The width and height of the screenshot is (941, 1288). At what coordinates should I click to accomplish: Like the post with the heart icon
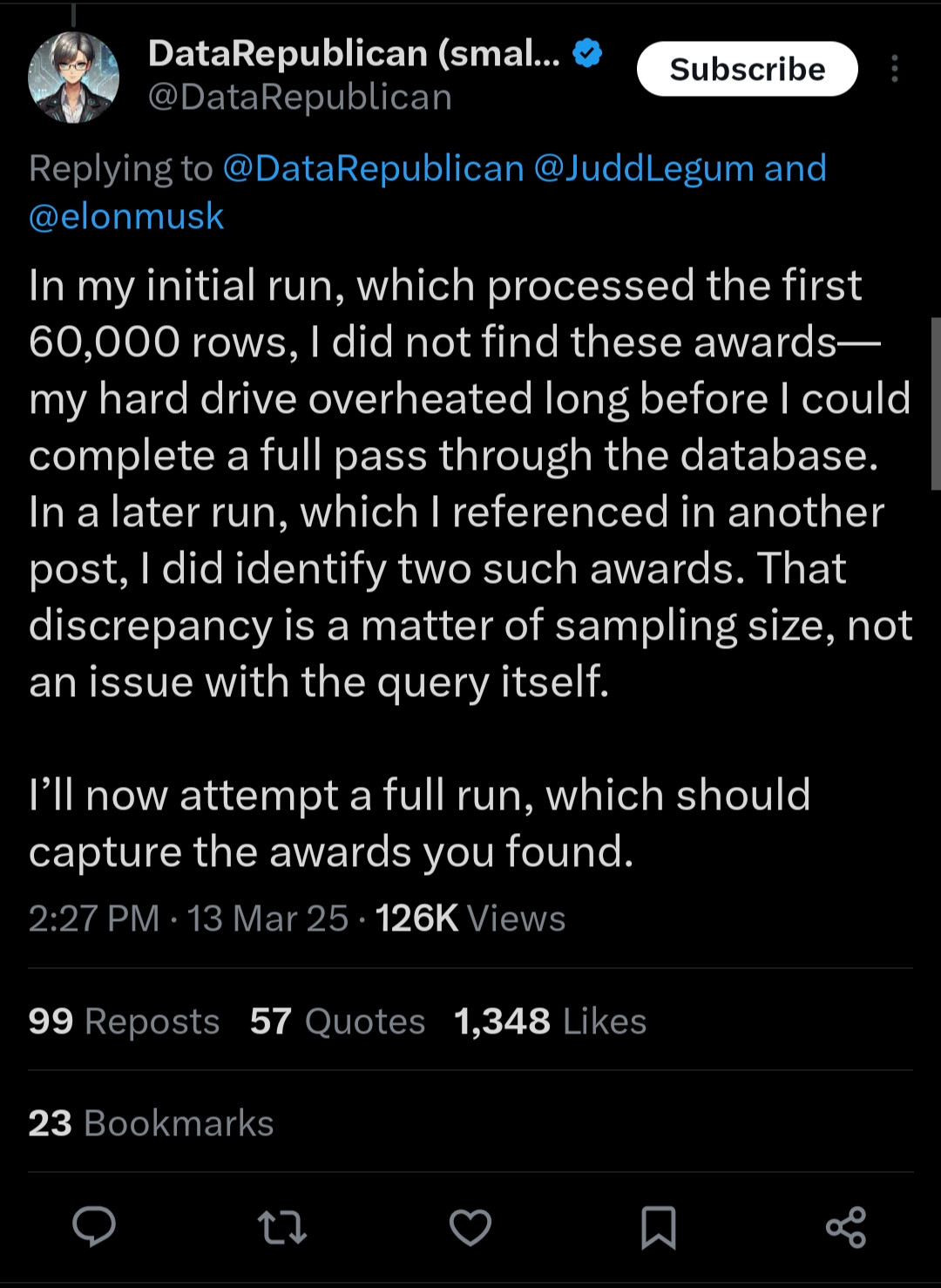[470, 1227]
